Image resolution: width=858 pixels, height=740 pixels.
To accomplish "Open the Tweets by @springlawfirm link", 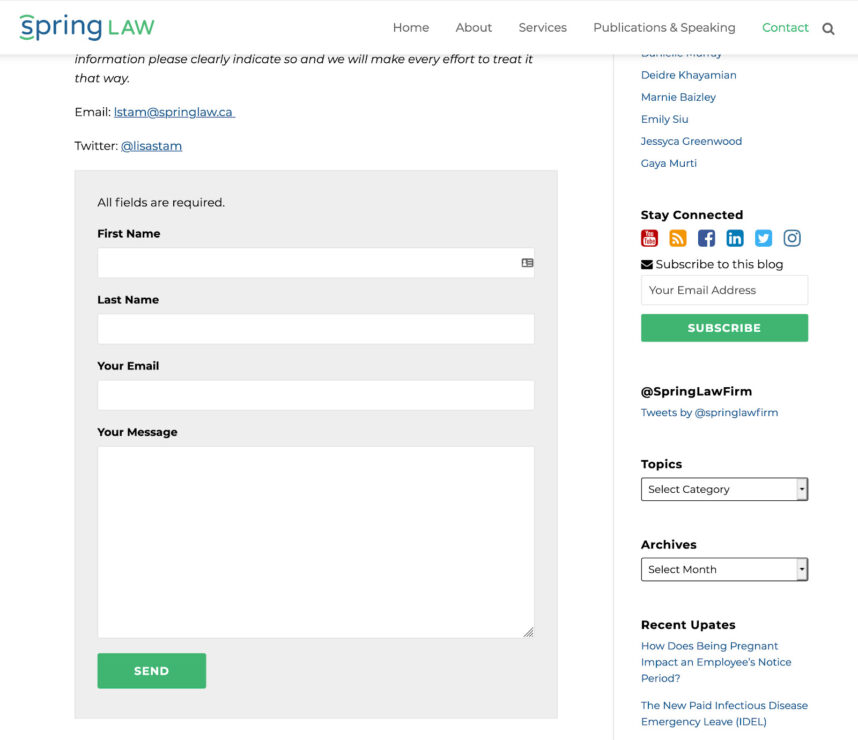I will (x=709, y=413).
